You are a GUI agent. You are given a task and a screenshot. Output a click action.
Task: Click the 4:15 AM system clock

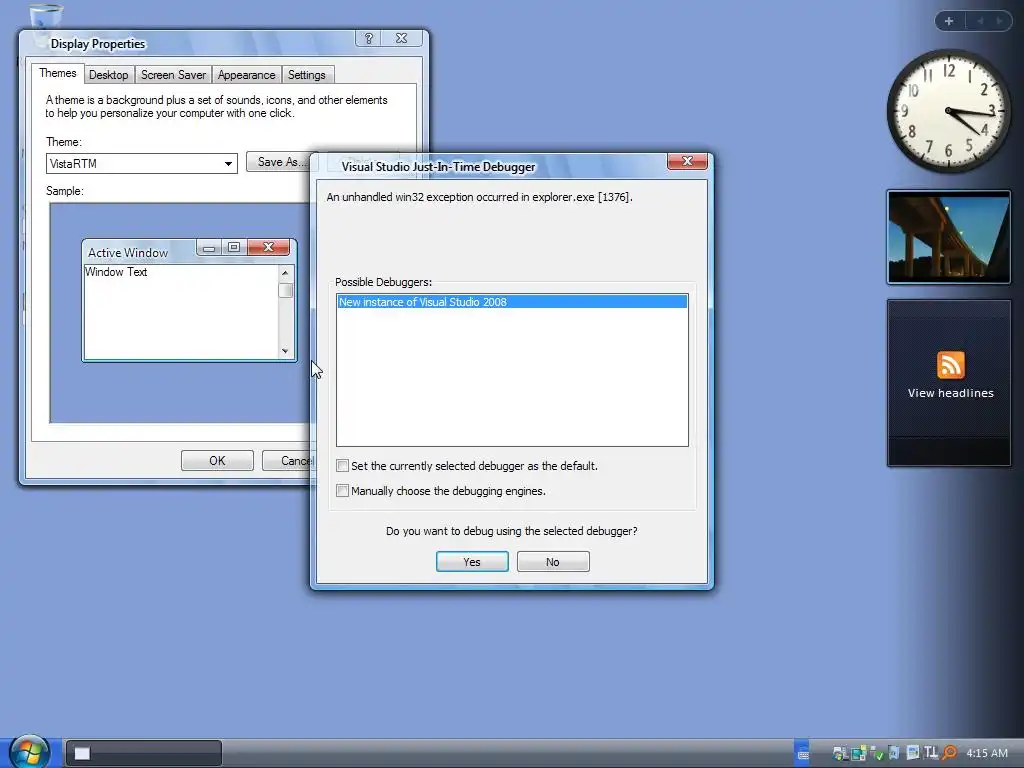click(987, 753)
